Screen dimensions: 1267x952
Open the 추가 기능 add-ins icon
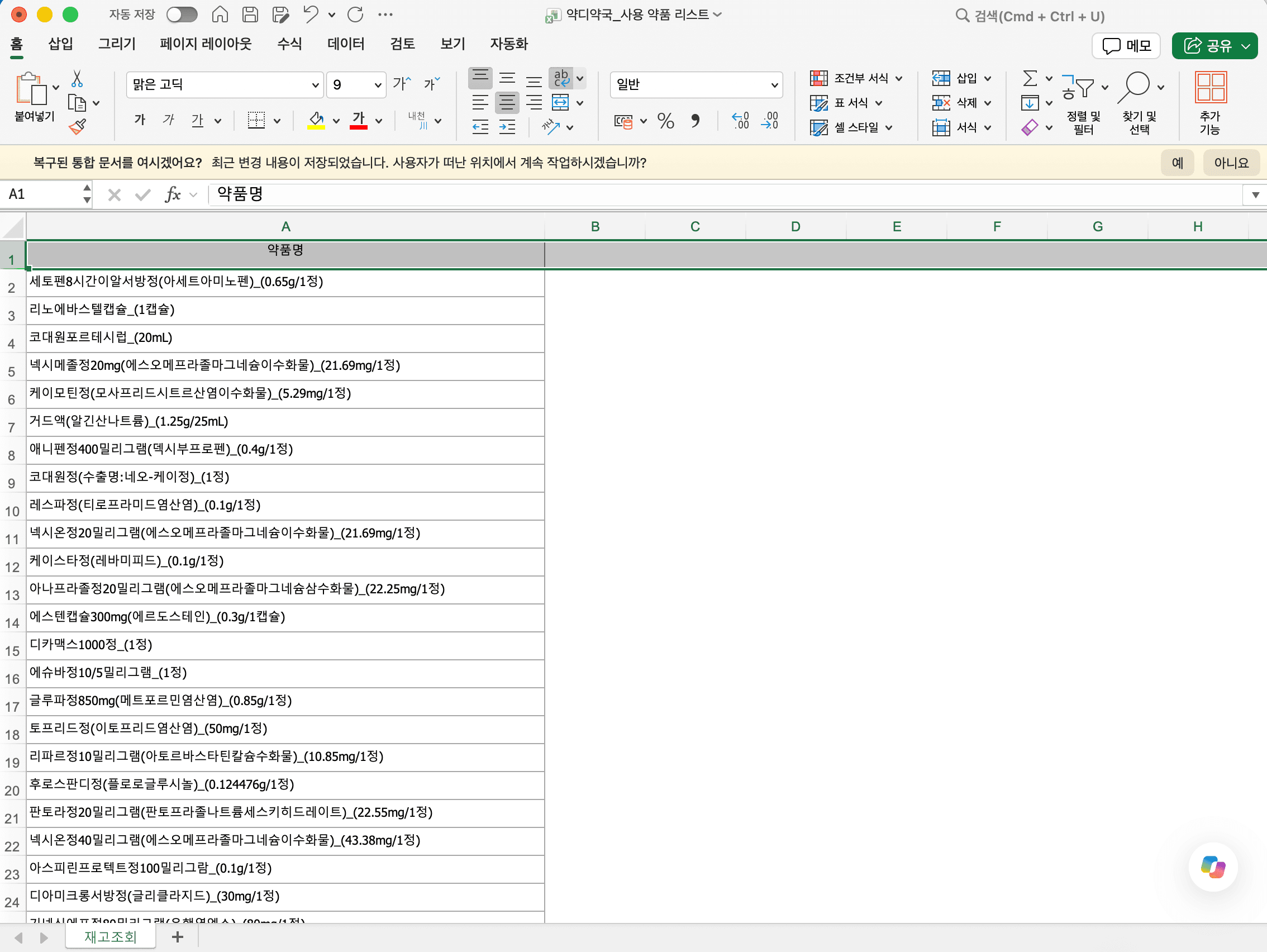pos(1209,103)
